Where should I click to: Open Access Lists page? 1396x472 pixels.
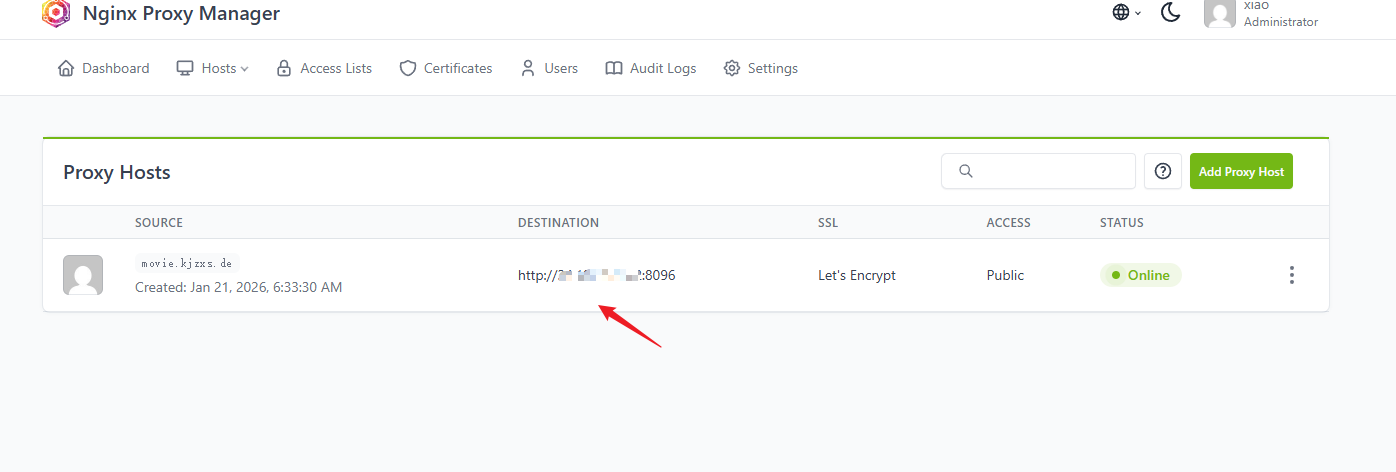pyautogui.click(x=324, y=68)
